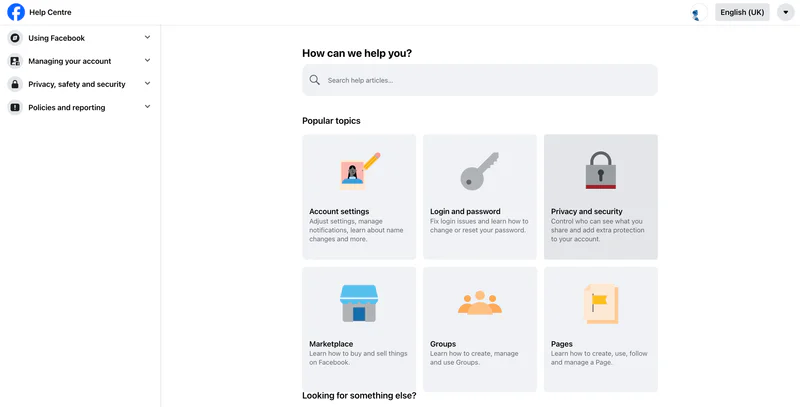Click the Facebook logo icon

(x=16, y=12)
